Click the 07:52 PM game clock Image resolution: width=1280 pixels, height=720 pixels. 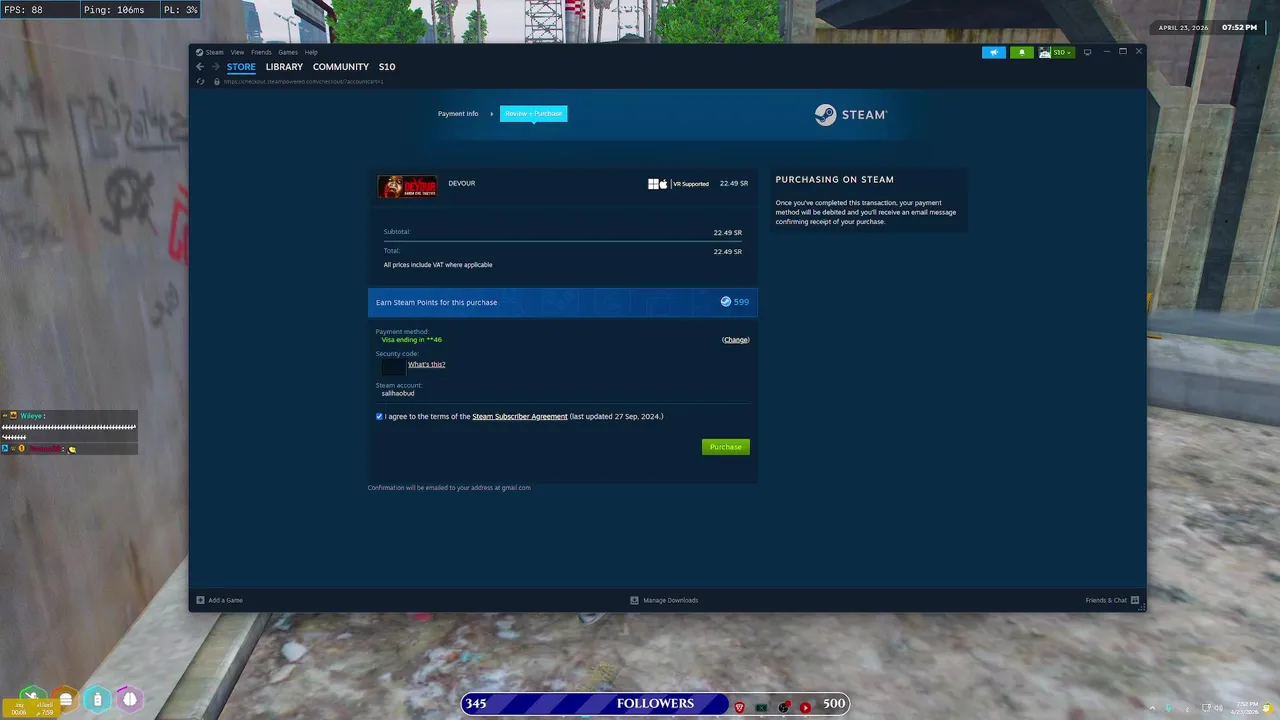coord(1239,28)
